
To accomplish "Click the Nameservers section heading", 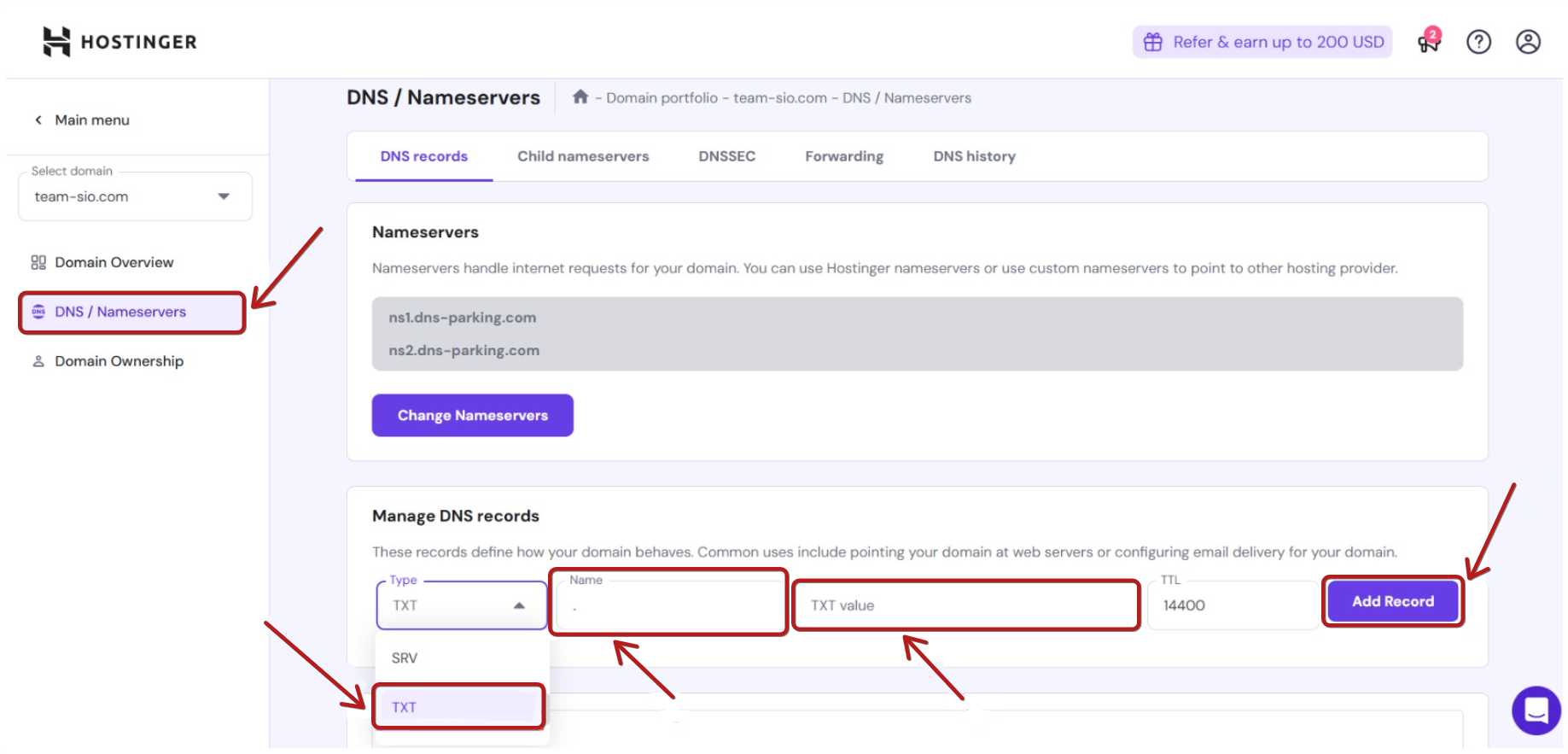I will coord(425,232).
